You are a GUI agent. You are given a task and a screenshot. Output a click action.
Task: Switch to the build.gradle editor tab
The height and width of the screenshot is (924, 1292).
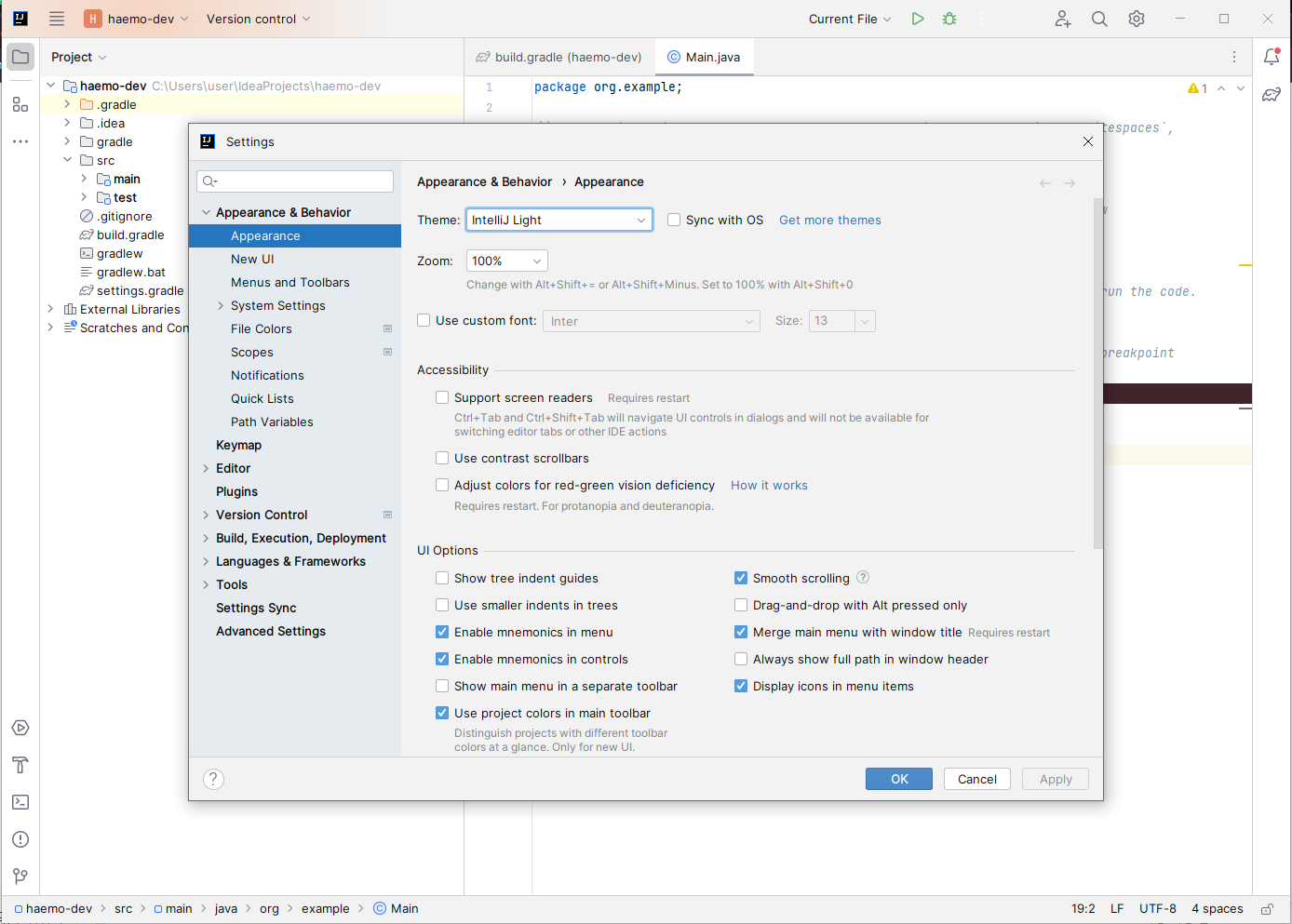point(559,57)
